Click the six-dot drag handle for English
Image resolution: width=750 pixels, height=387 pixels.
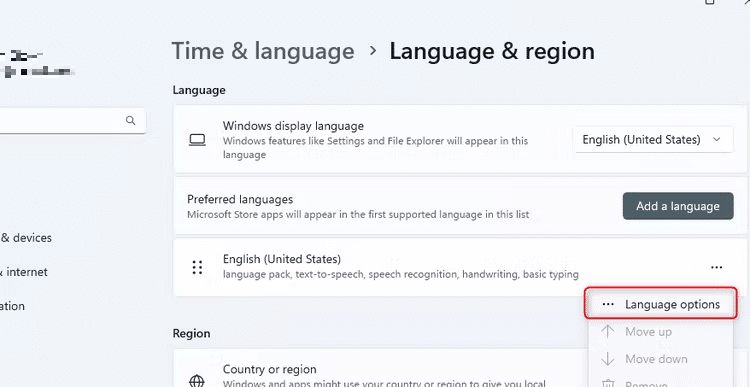(197, 267)
